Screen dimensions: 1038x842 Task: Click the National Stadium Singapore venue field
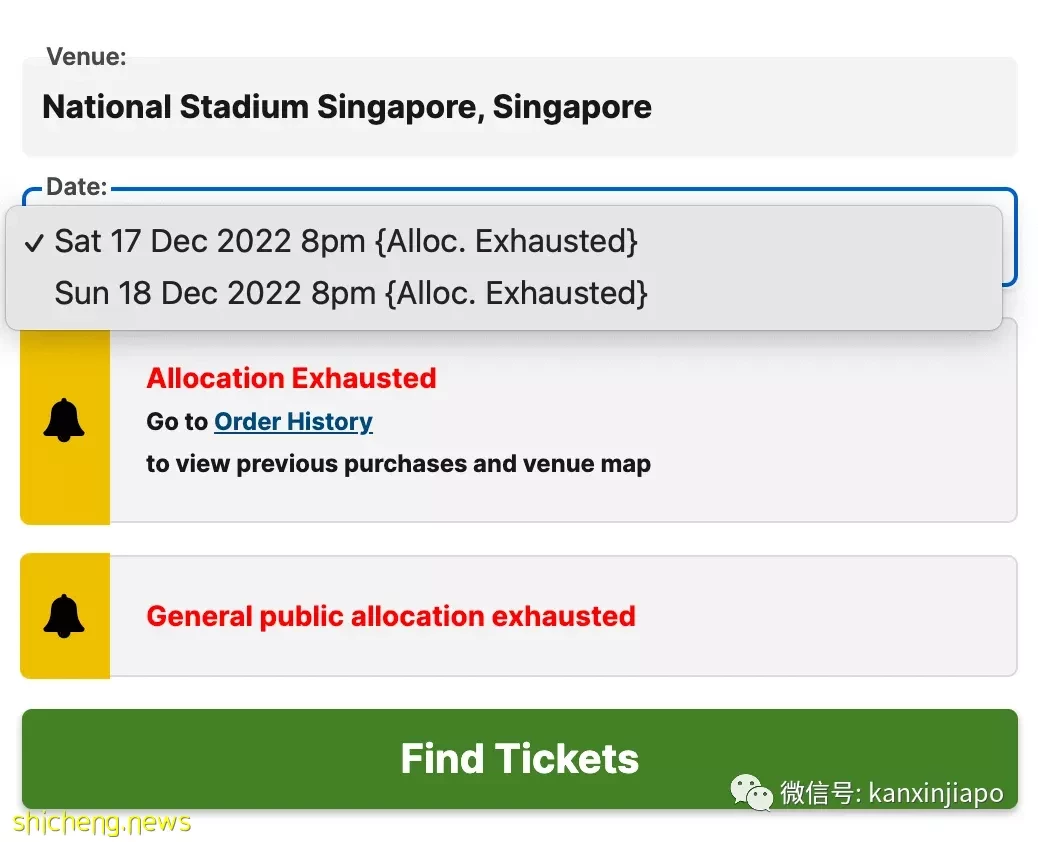point(520,107)
